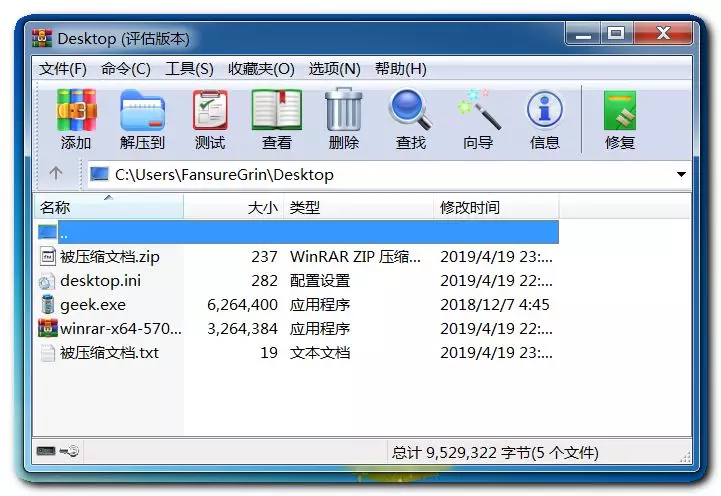Click size value 3,264,384
721x496 pixels.
coord(242,329)
